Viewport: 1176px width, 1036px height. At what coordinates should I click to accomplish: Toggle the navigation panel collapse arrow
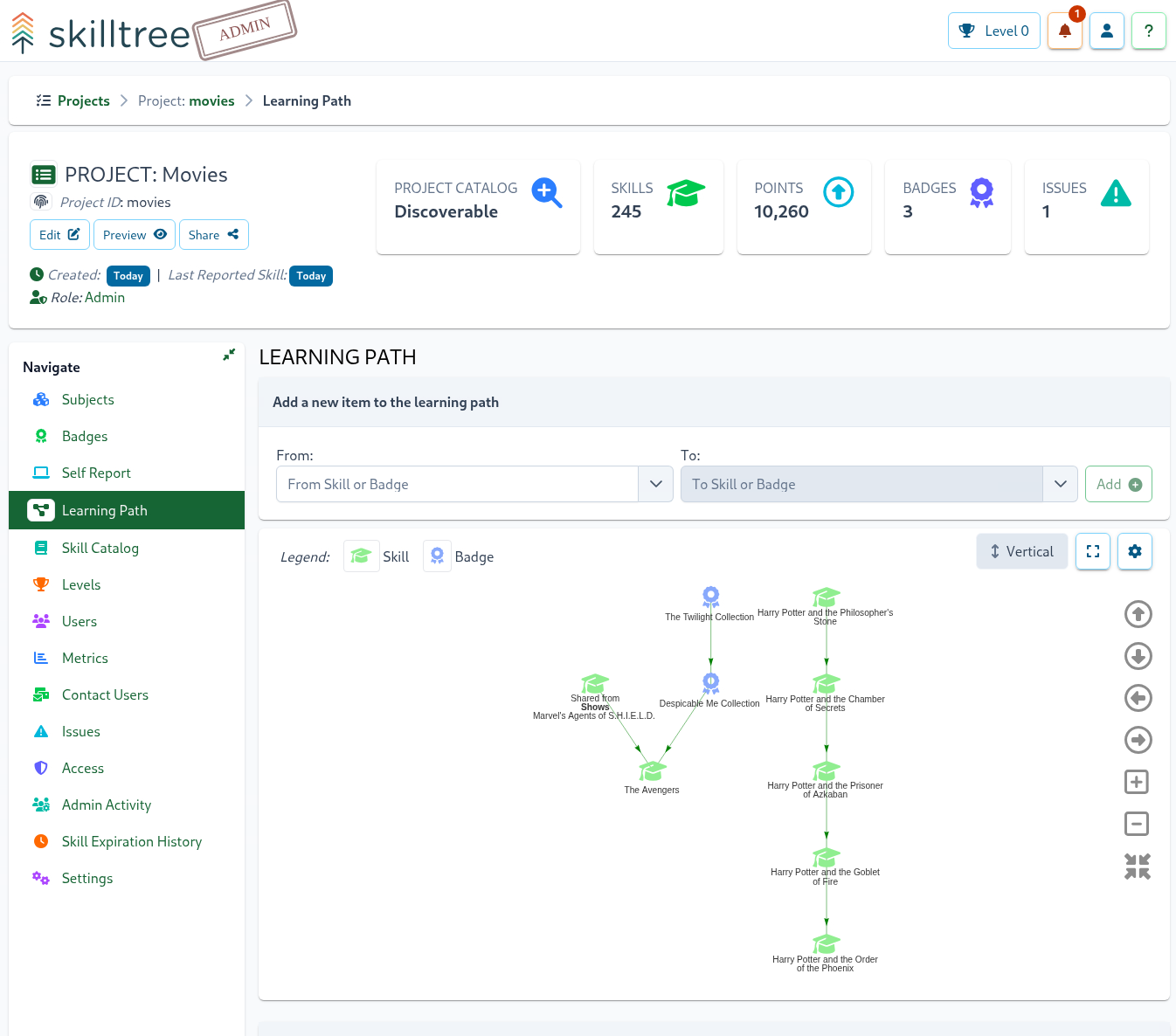pos(228,356)
